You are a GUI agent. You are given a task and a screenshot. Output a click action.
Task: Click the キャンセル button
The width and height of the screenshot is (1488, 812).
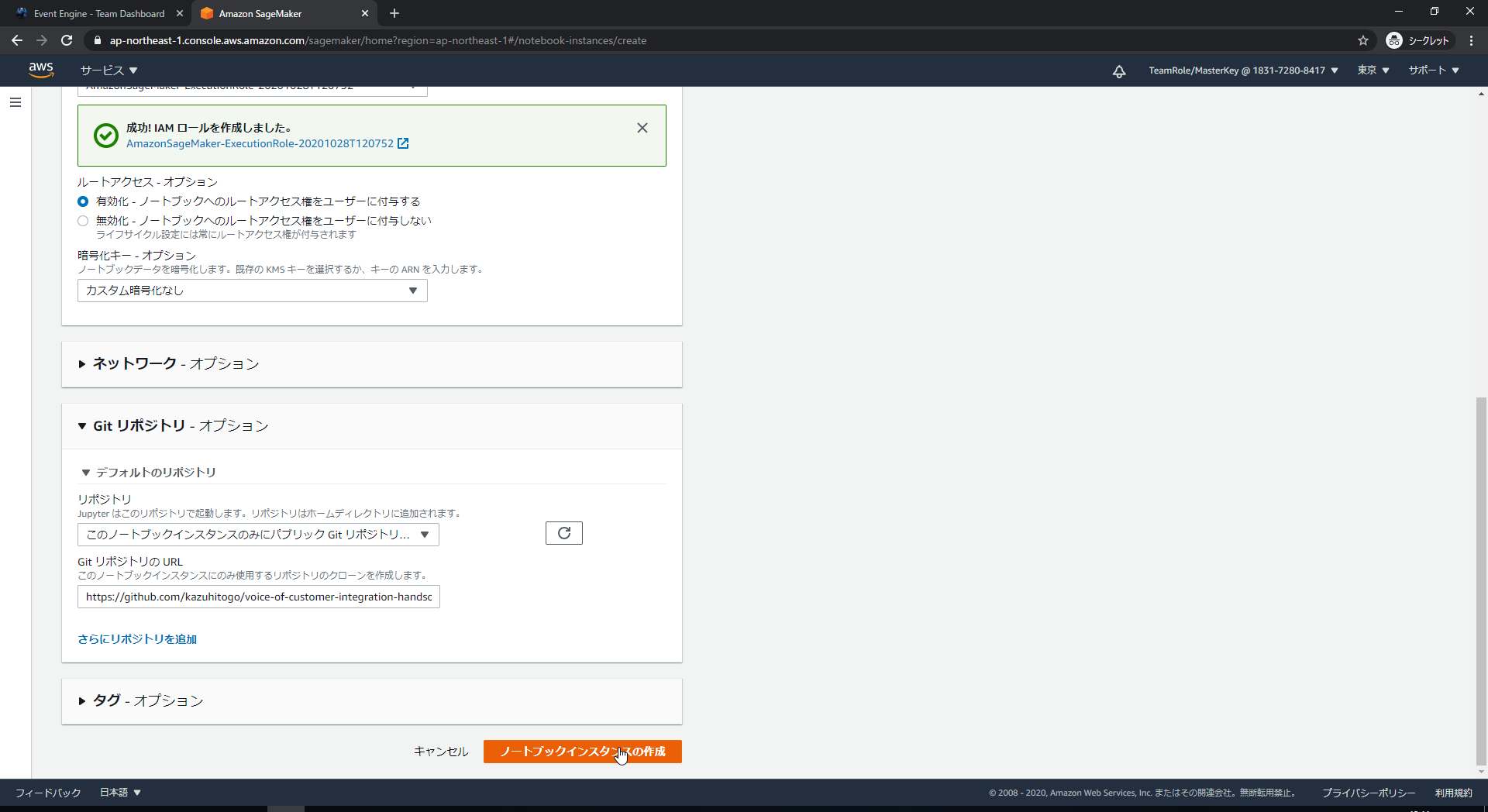click(441, 752)
